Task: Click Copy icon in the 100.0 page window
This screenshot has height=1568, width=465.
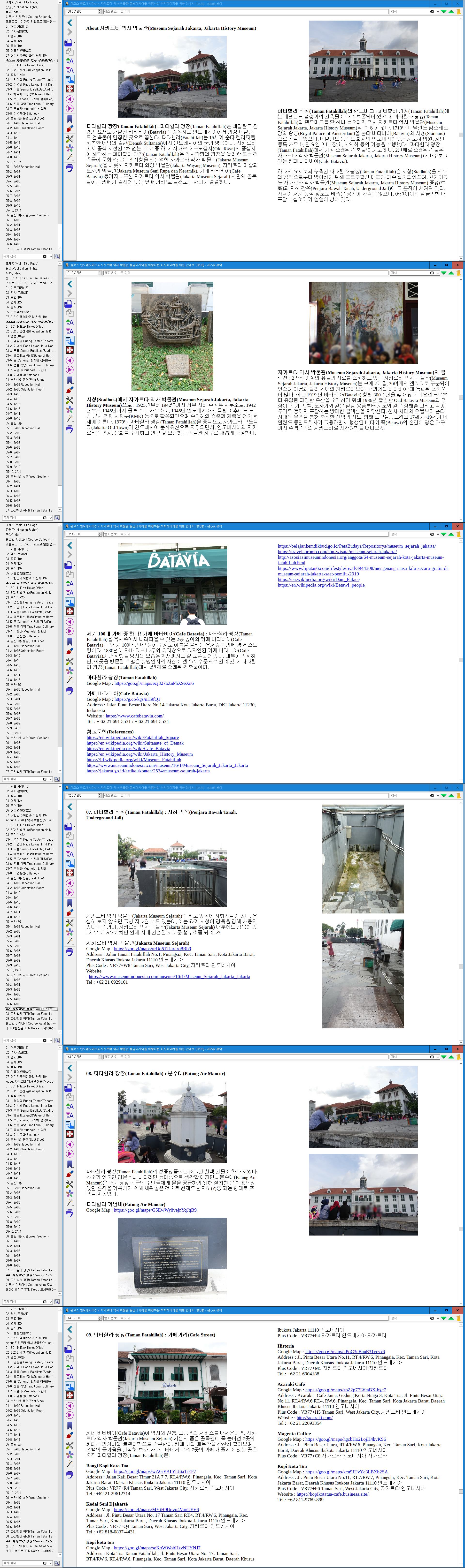Action: point(70,52)
